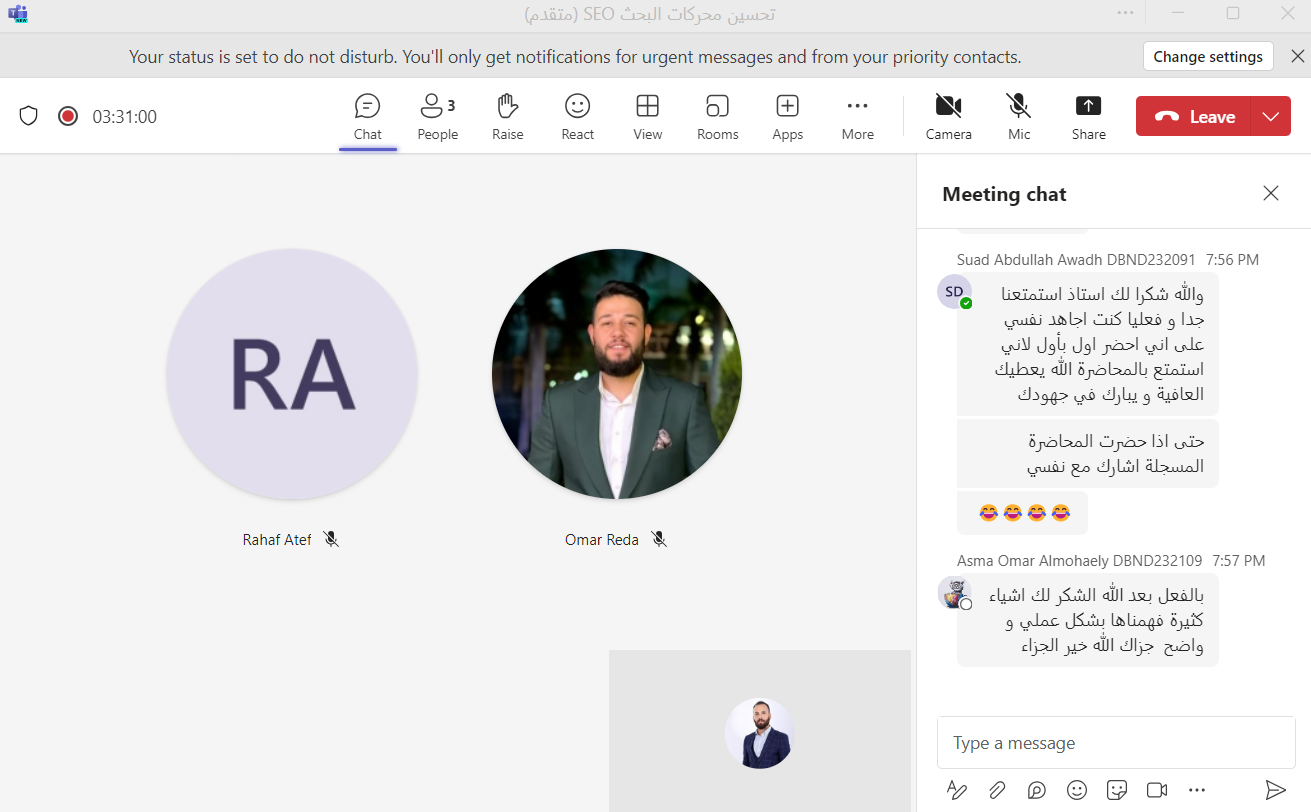Open message Format options icon

957,790
